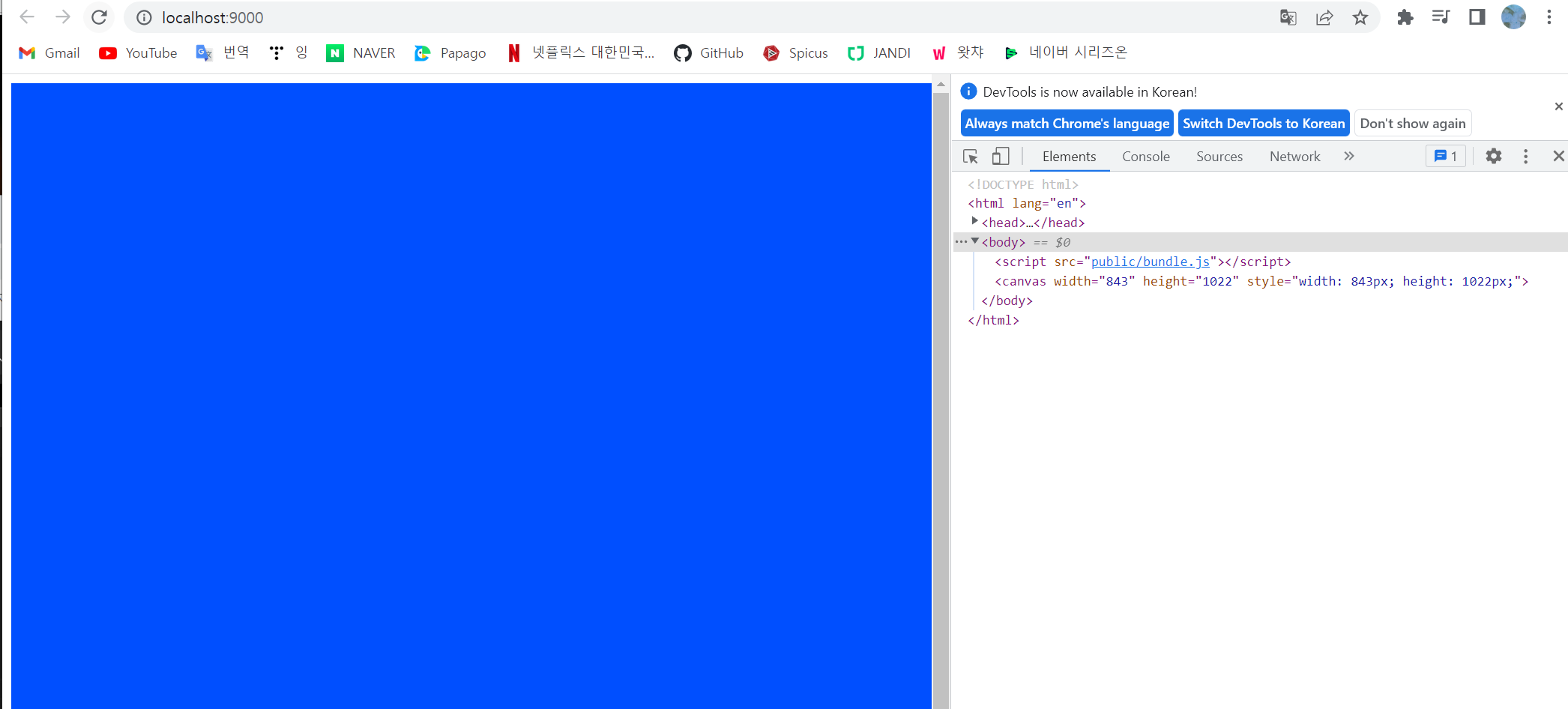Close the DevTools panel
This screenshot has width=1568, height=709.
1559,156
